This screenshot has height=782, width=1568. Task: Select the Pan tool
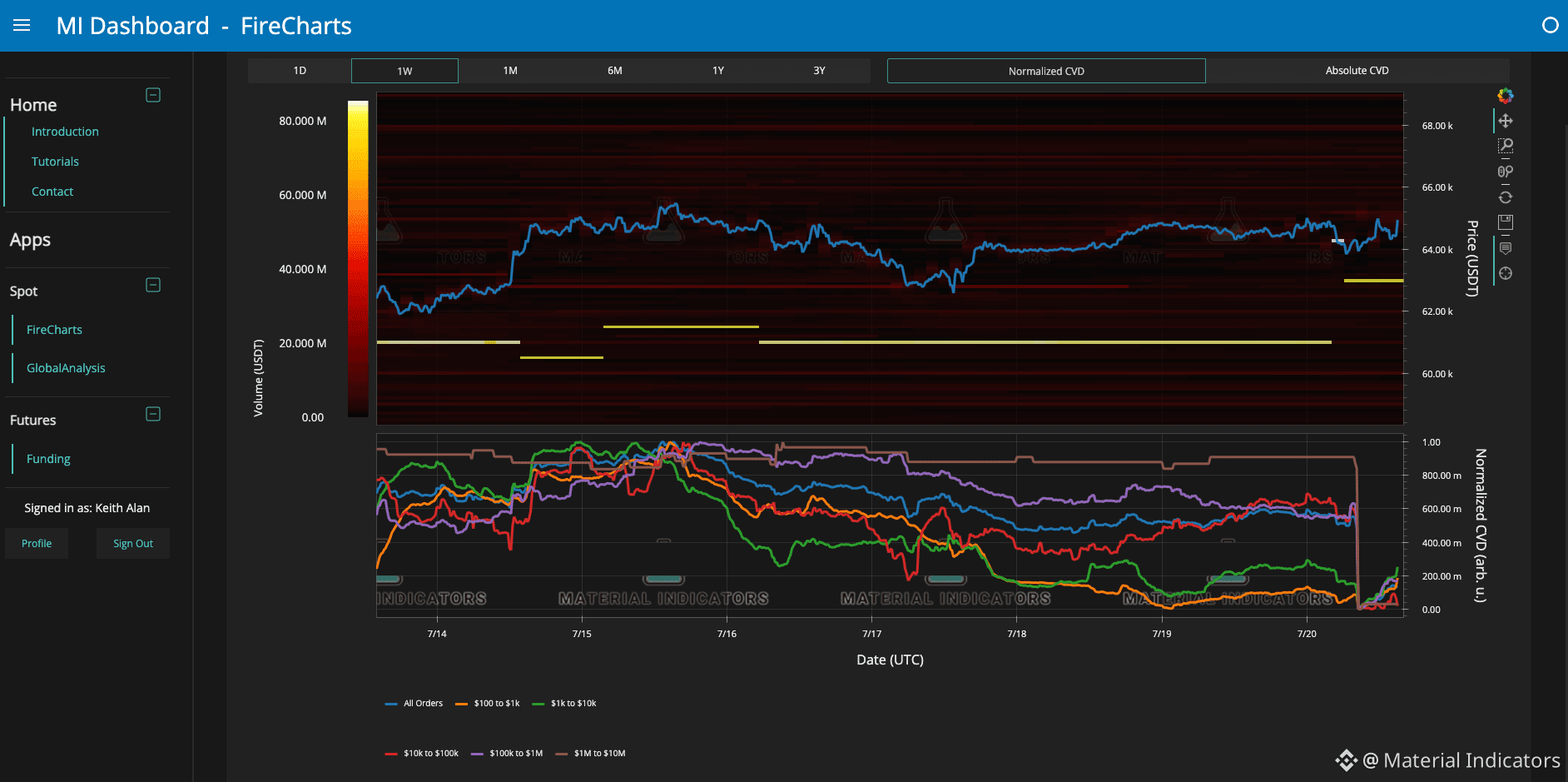click(x=1506, y=121)
